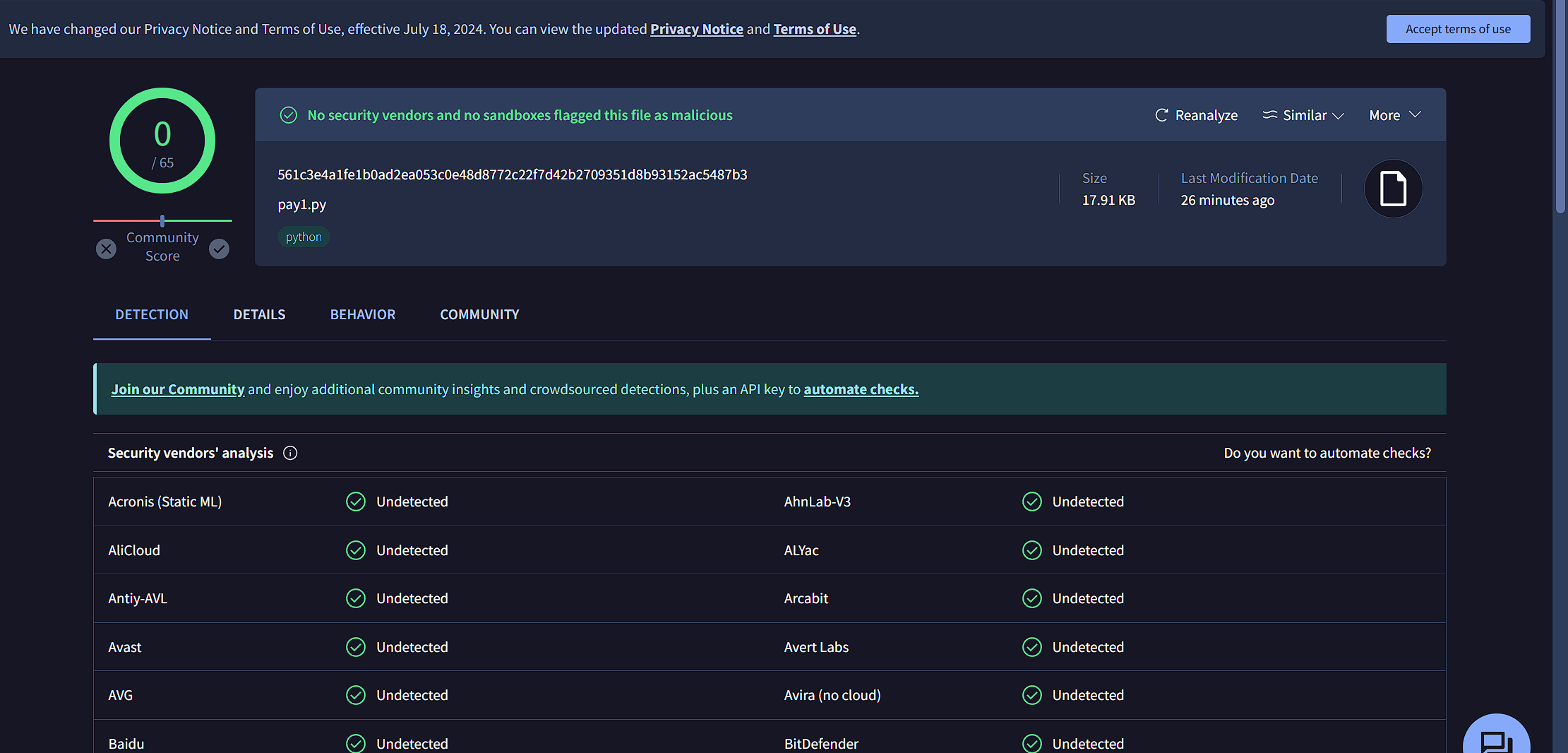The height and width of the screenshot is (753, 1568).
Task: Click the vendor name Antiy-AVL
Action: 138,598
